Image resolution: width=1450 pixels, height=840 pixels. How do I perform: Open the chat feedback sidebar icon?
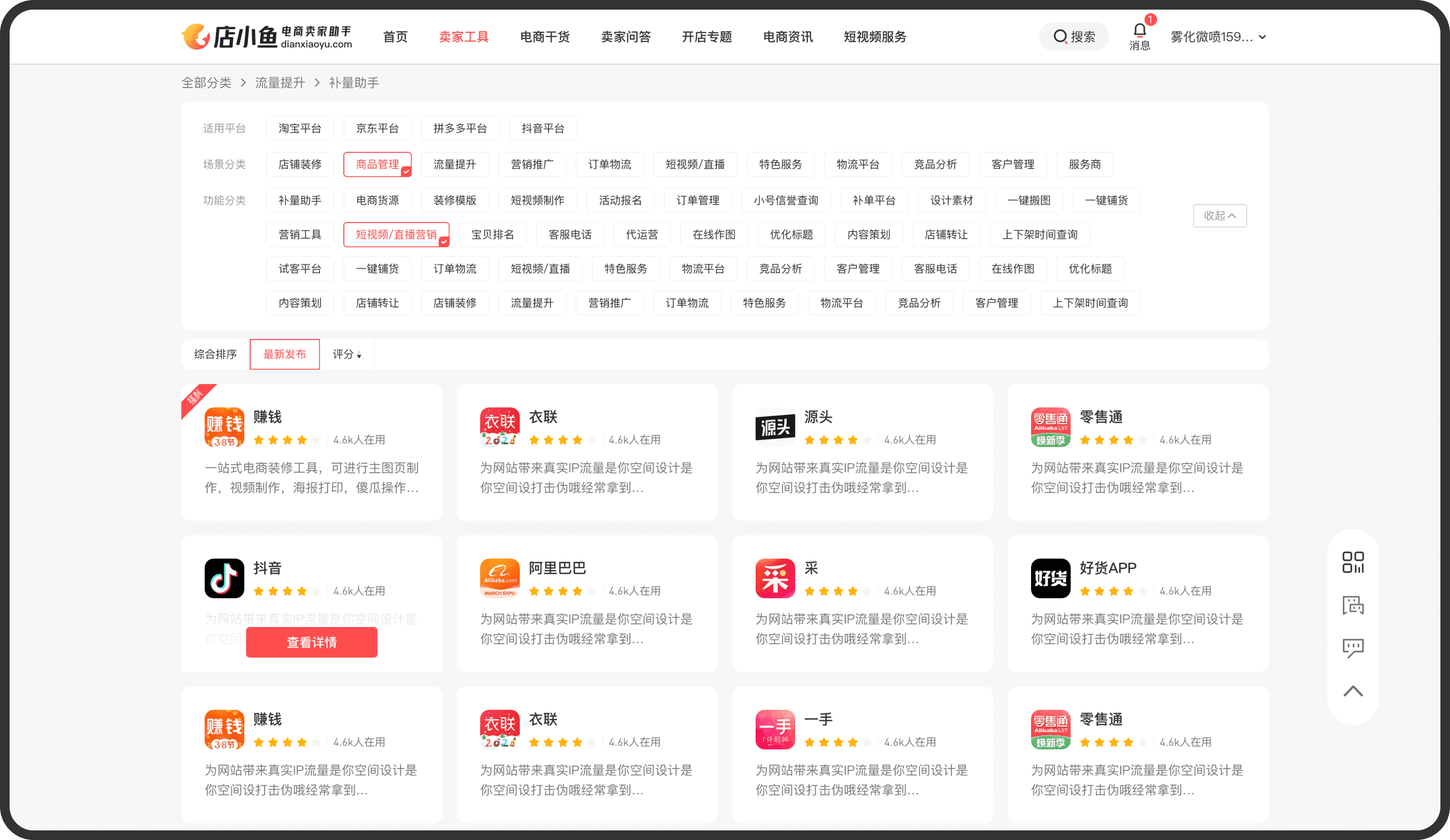[x=1353, y=648]
